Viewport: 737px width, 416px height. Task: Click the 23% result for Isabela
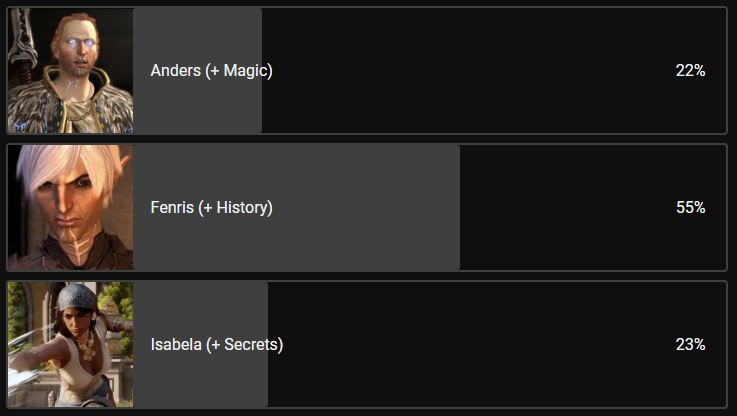pyautogui.click(x=690, y=345)
